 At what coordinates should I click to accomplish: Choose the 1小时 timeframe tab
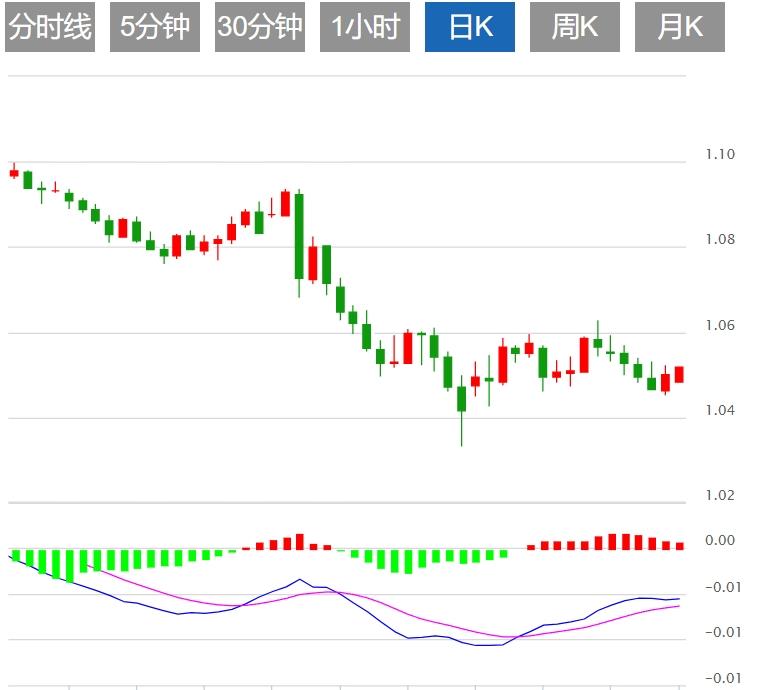point(365,27)
